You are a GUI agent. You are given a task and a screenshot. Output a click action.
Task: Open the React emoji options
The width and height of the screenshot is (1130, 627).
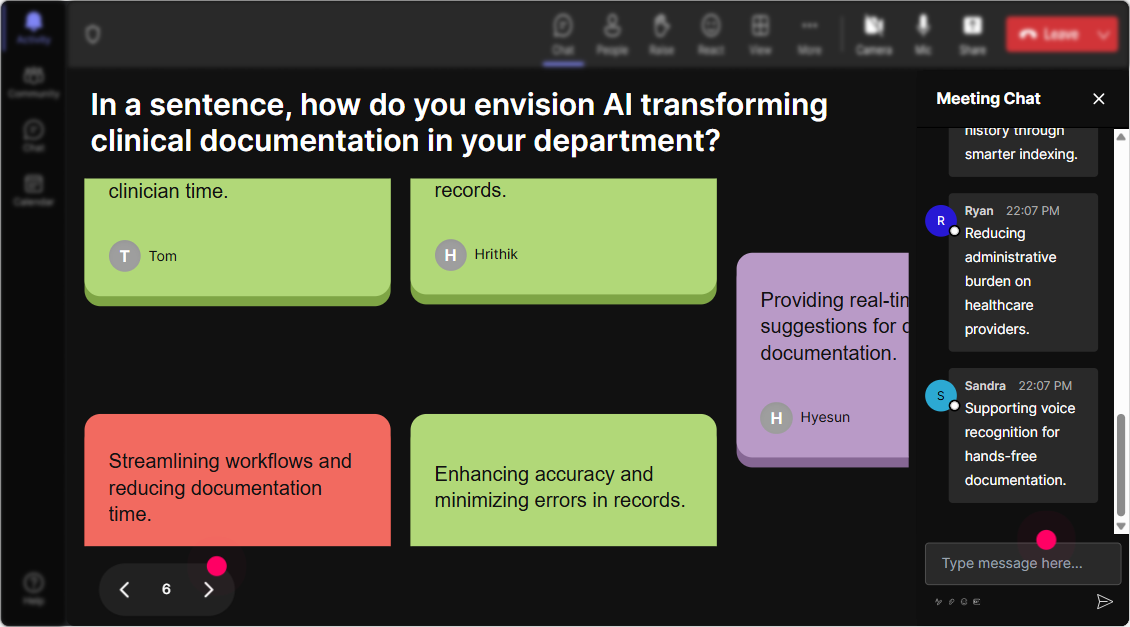711,34
